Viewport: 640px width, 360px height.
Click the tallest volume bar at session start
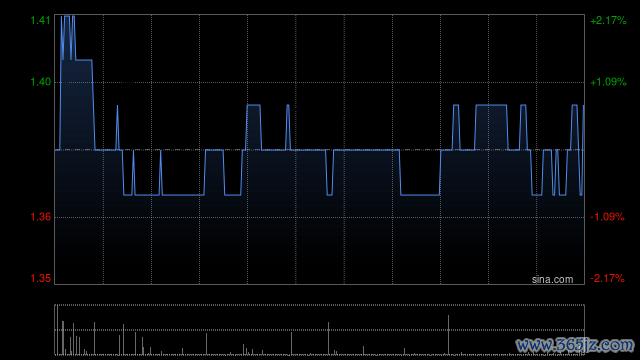pos(57,330)
